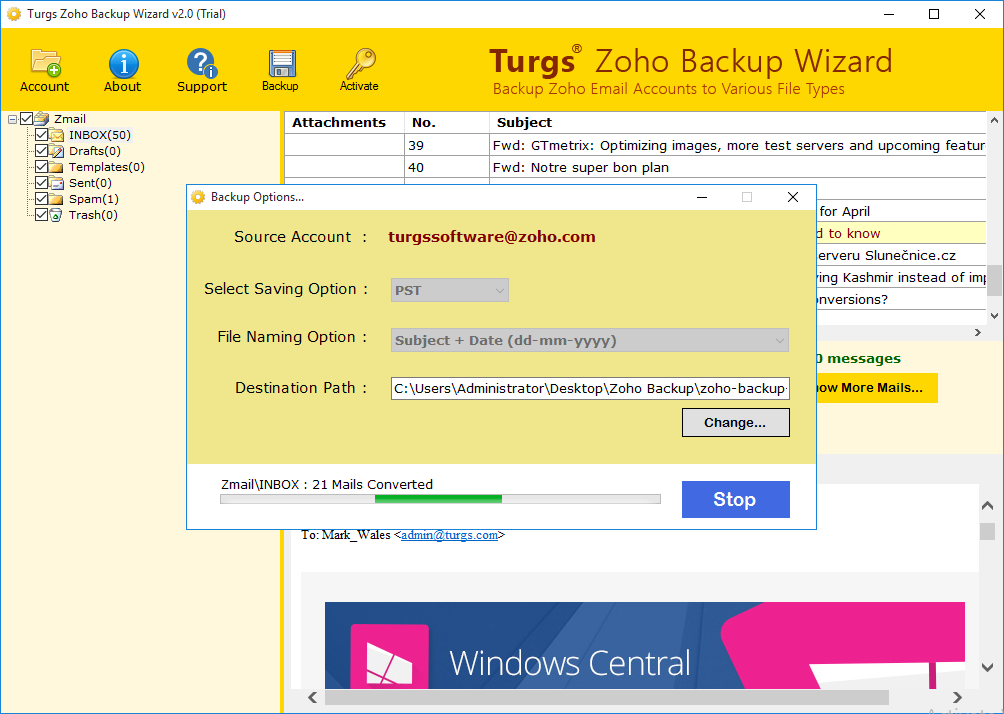Click the Trash bin icon
Viewport: 1004px width, 714px height.
pos(57,215)
